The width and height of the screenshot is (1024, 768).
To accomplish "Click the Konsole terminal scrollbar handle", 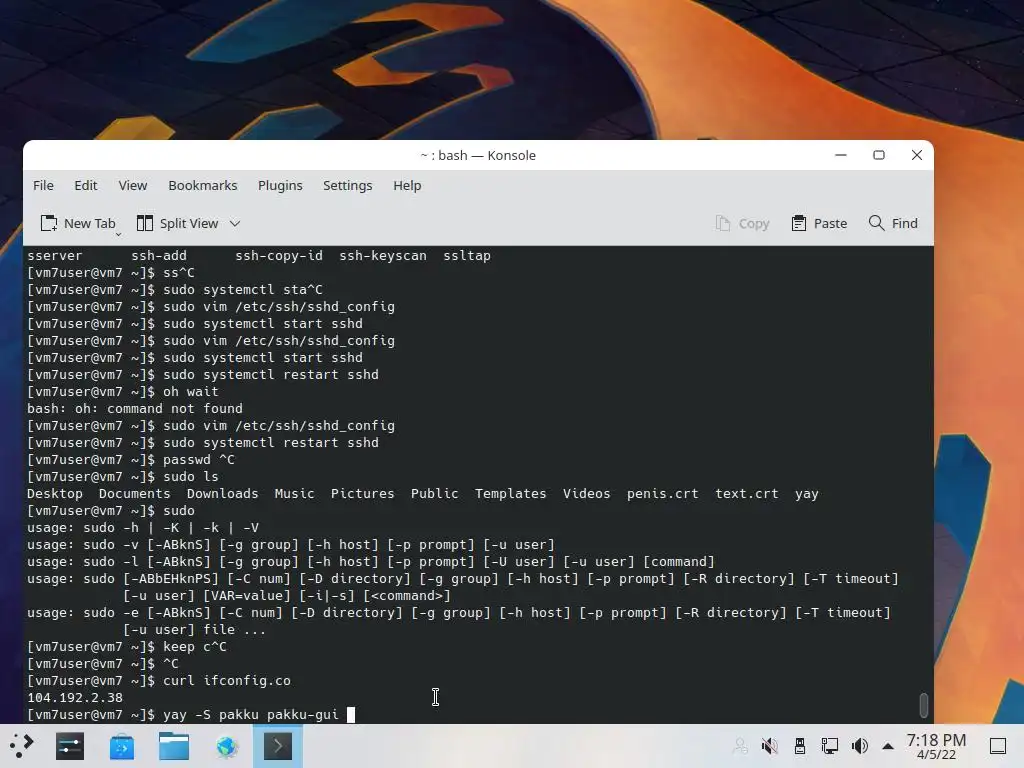I will pyautogui.click(x=923, y=705).
